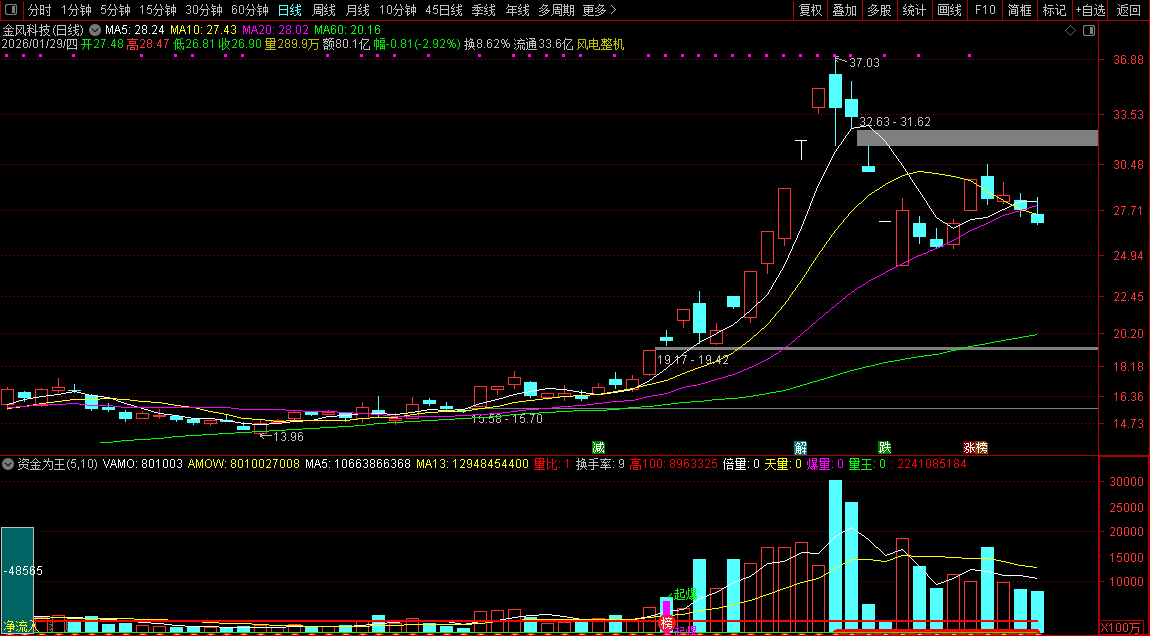Click the gray 32.63 - 31.62 gap zone
Image resolution: width=1150 pixels, height=636 pixels.
coord(976,138)
